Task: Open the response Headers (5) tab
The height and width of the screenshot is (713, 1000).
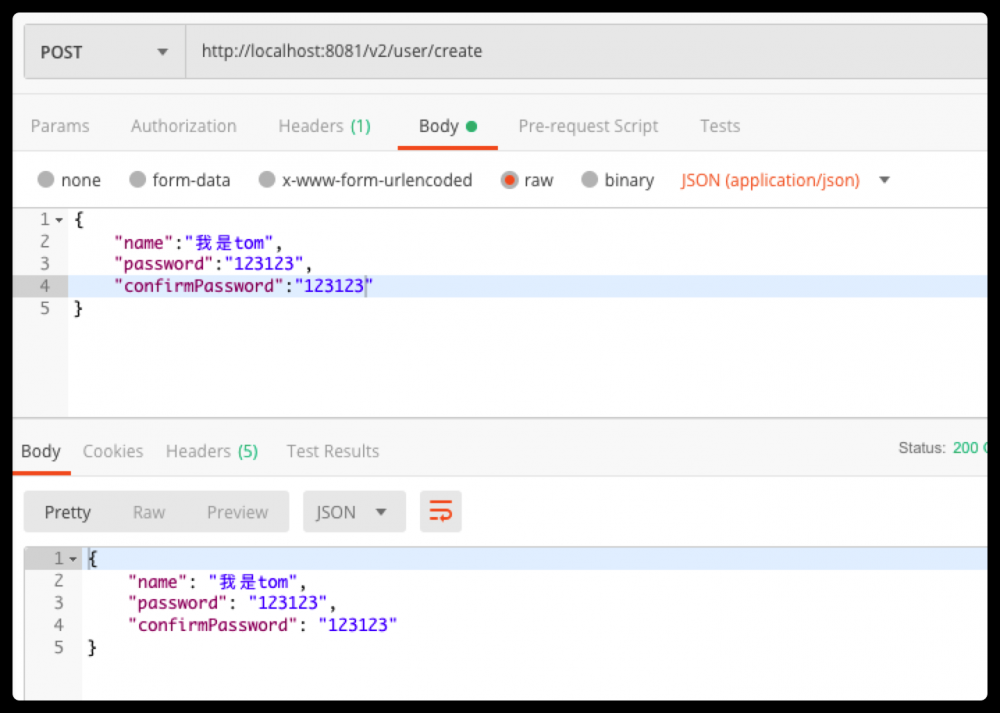Action: [x=212, y=452]
